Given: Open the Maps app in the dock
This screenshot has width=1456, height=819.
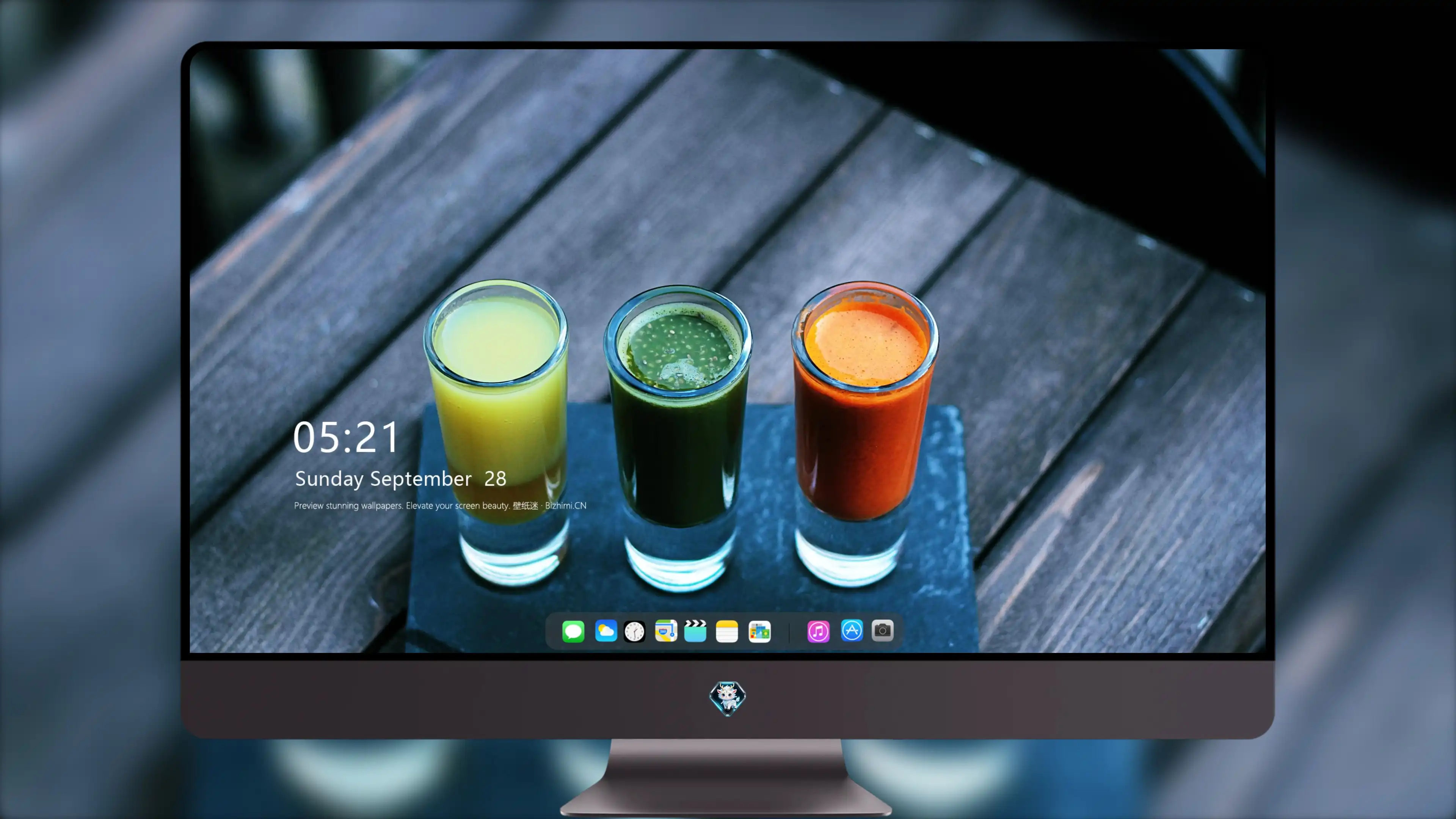Looking at the screenshot, I should [666, 631].
